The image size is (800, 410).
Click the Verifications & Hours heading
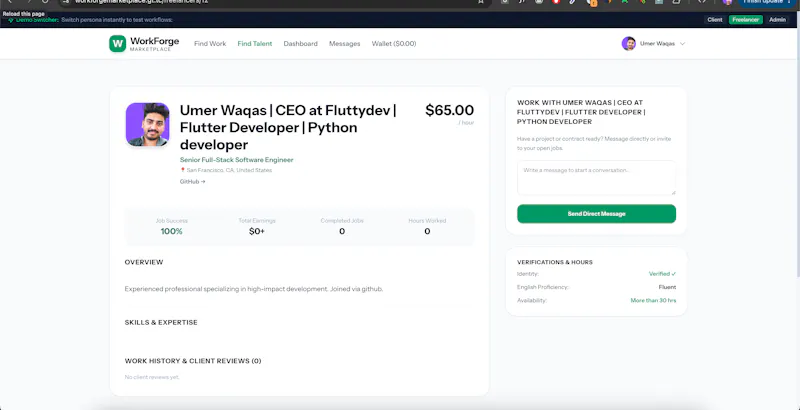point(555,262)
